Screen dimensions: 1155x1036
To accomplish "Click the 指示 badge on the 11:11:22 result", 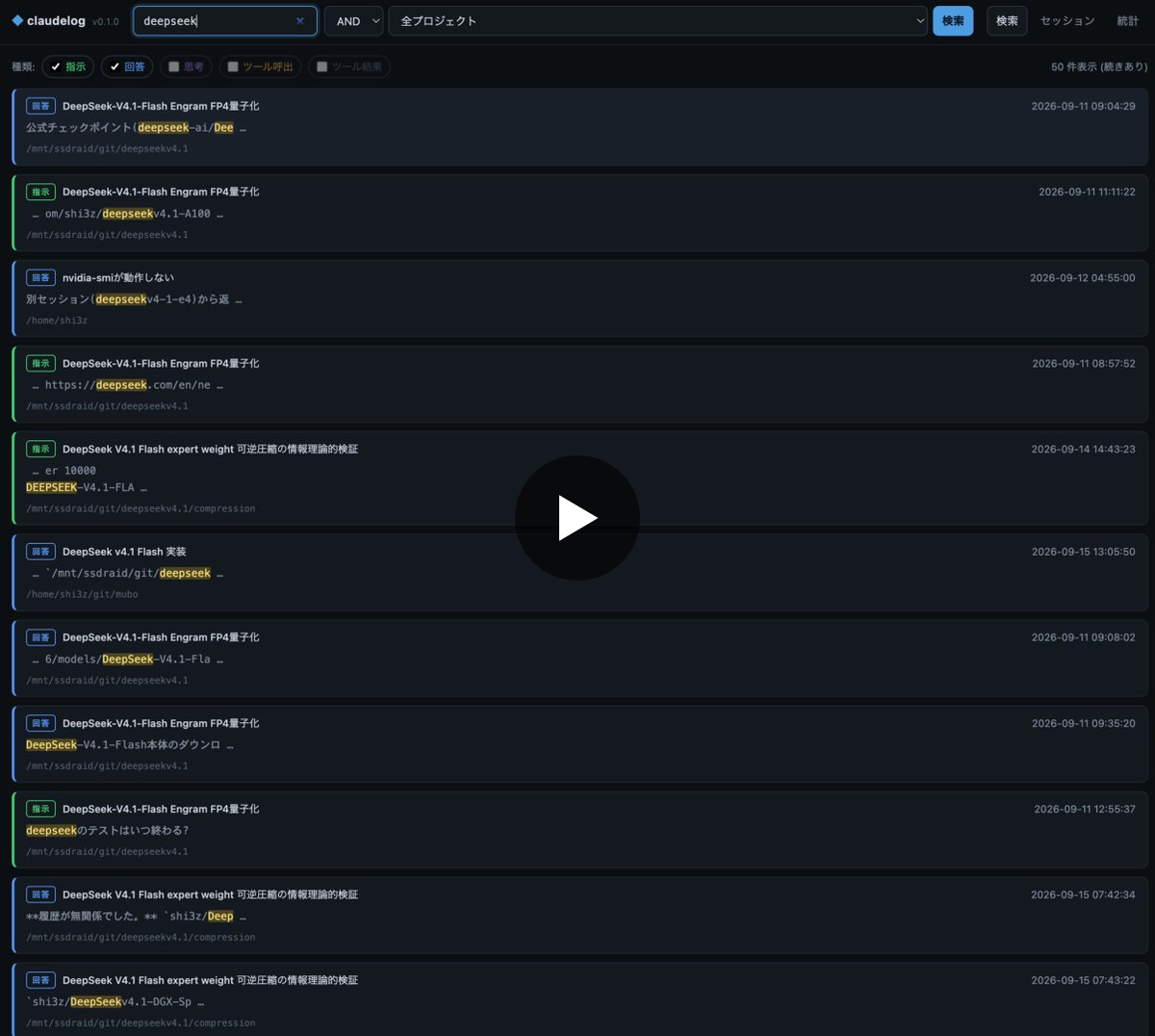I will (x=40, y=192).
